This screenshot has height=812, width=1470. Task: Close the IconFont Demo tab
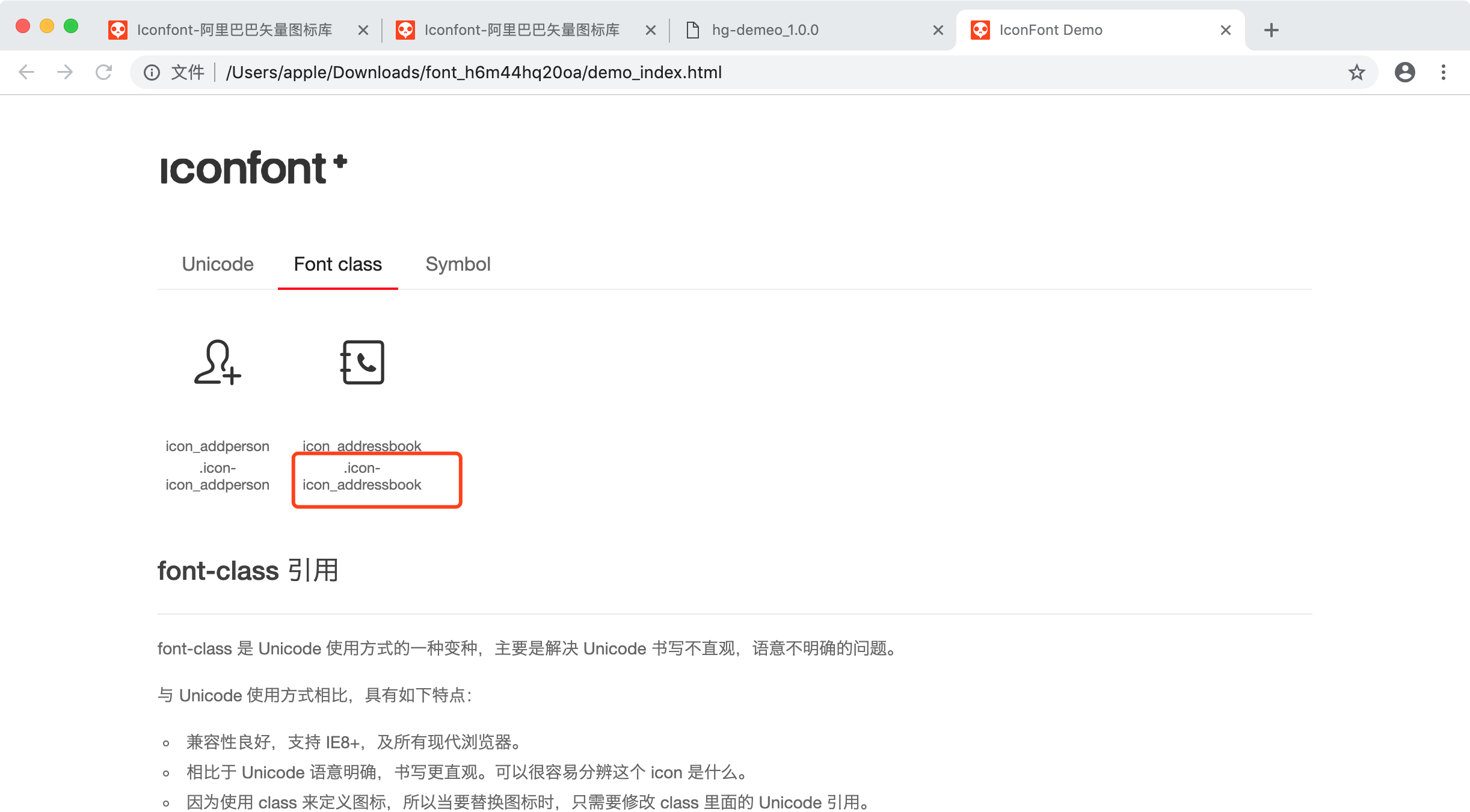pos(1225,30)
